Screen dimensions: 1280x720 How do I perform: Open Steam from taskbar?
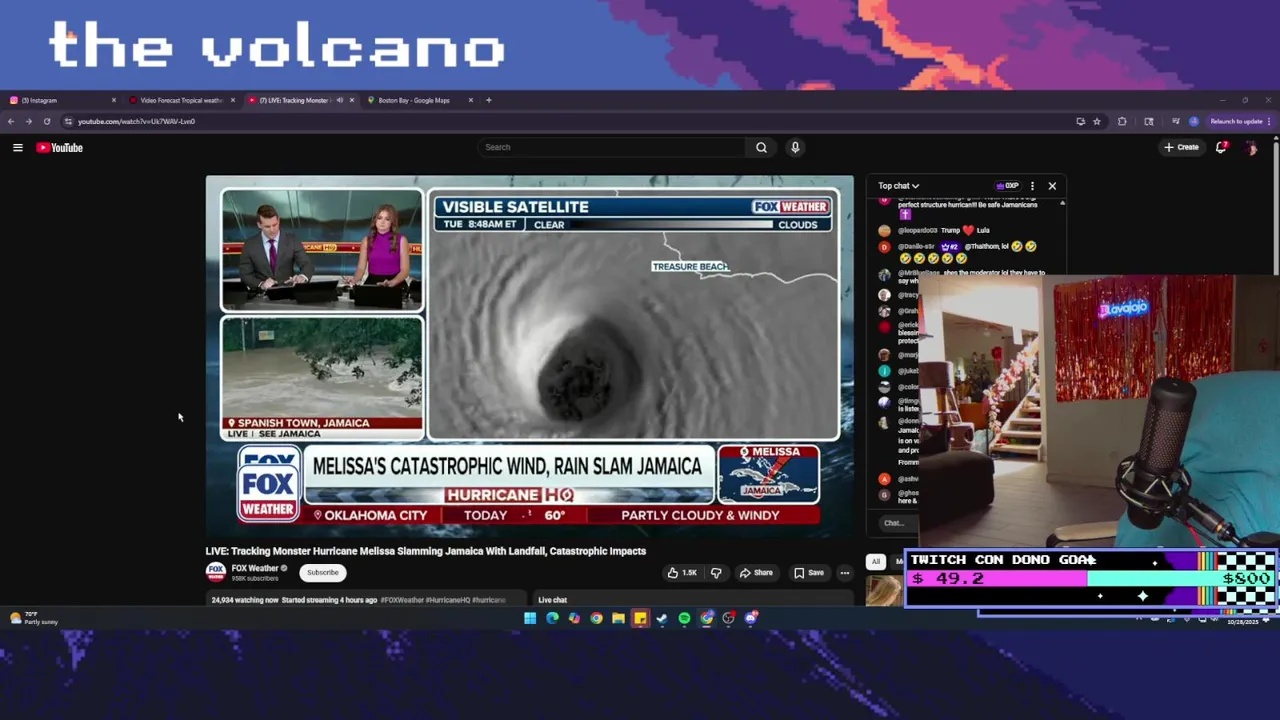(x=662, y=618)
